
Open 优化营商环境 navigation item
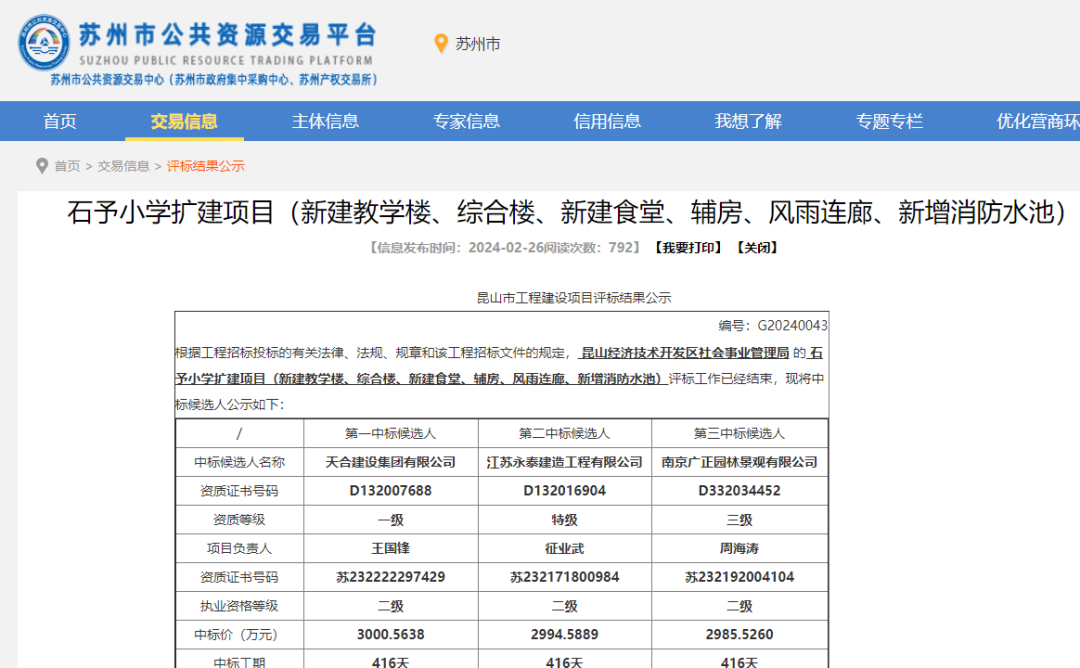tap(1036, 122)
